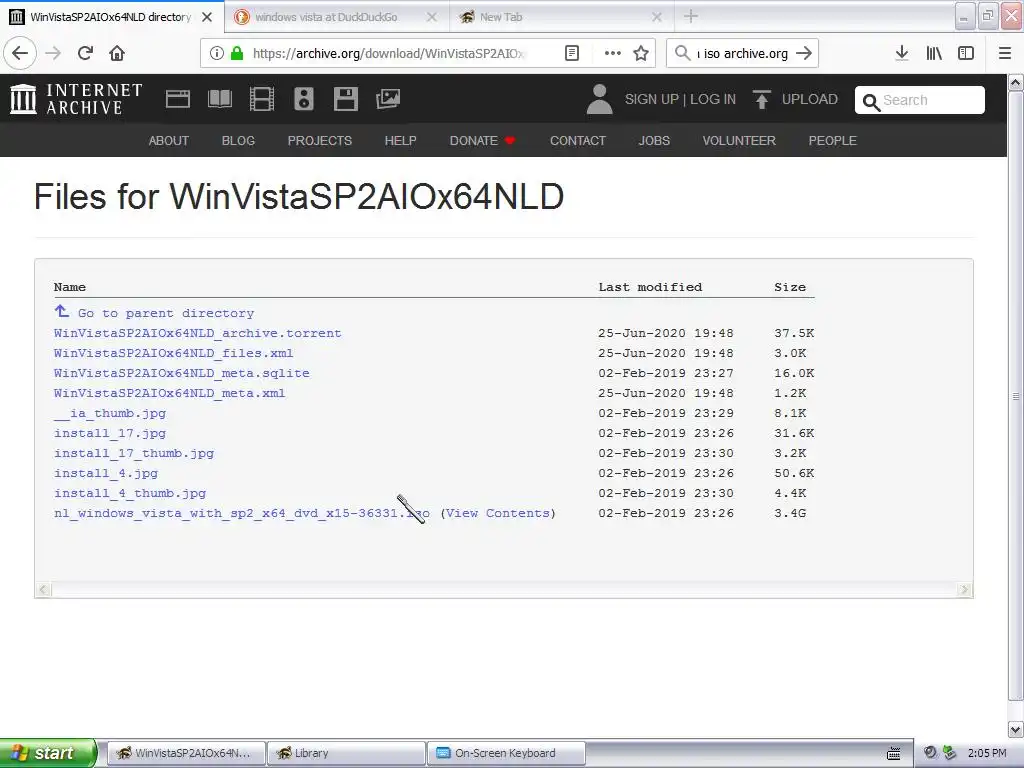1024x768 pixels.
Task: Open the Firefox home page icon
Action: (117, 53)
